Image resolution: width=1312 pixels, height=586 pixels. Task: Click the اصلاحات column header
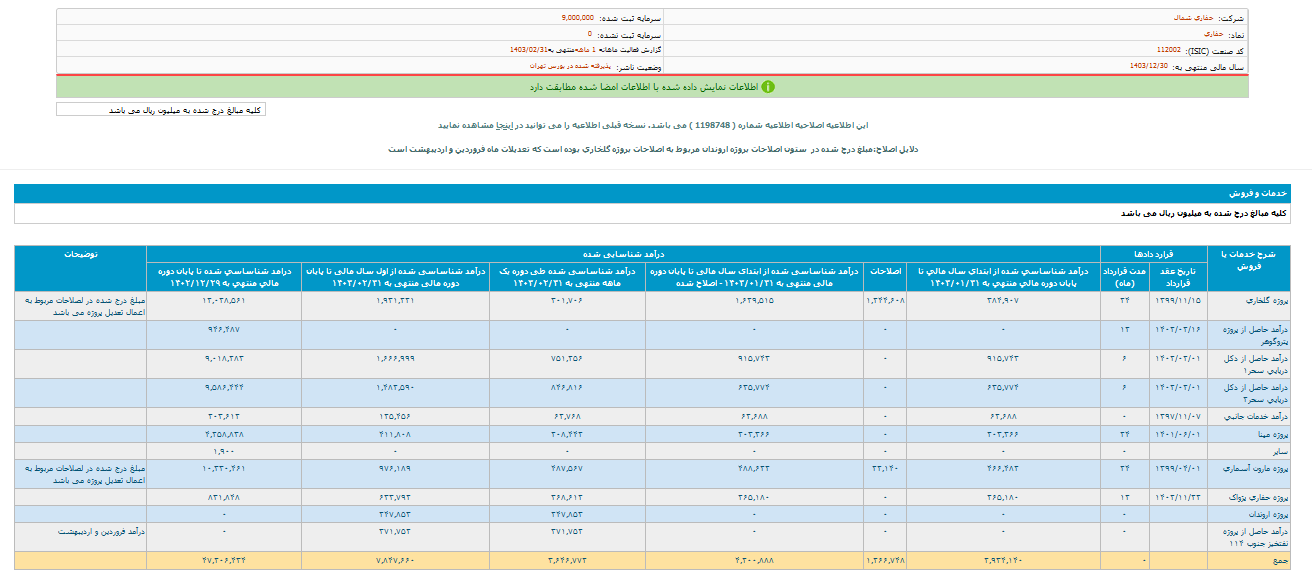pyautogui.click(x=884, y=271)
